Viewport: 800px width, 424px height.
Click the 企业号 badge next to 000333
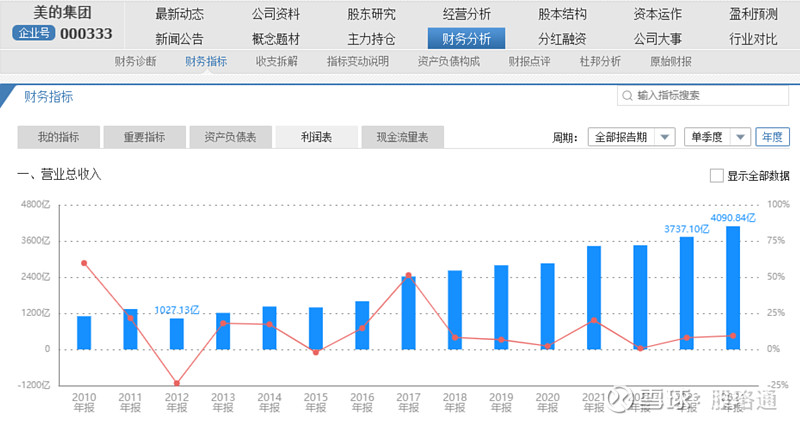(x=34, y=33)
